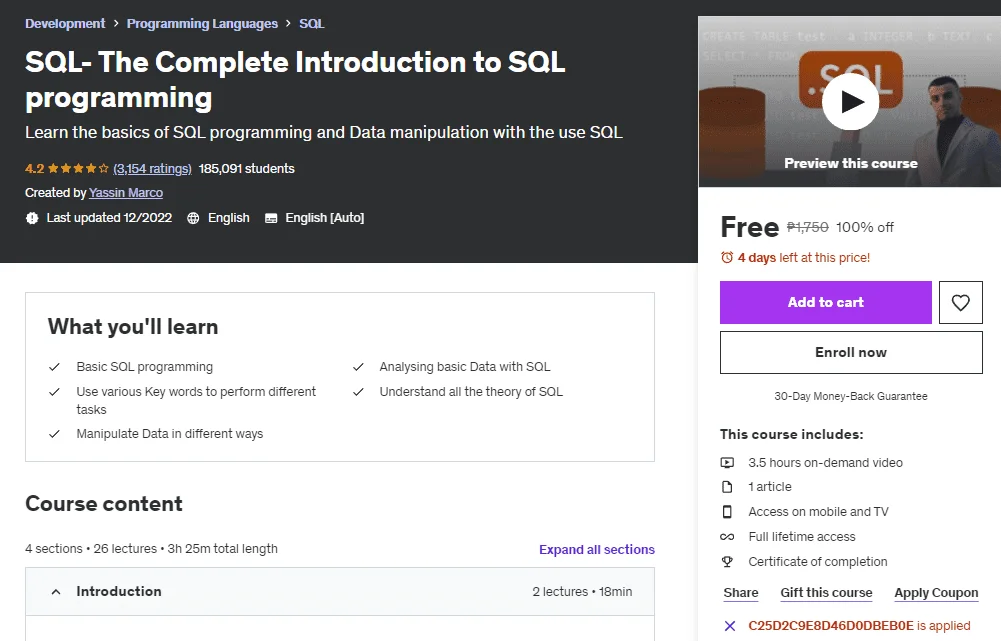View the 3,154 ratings link
This screenshot has width=1001, height=641.
[x=152, y=169]
